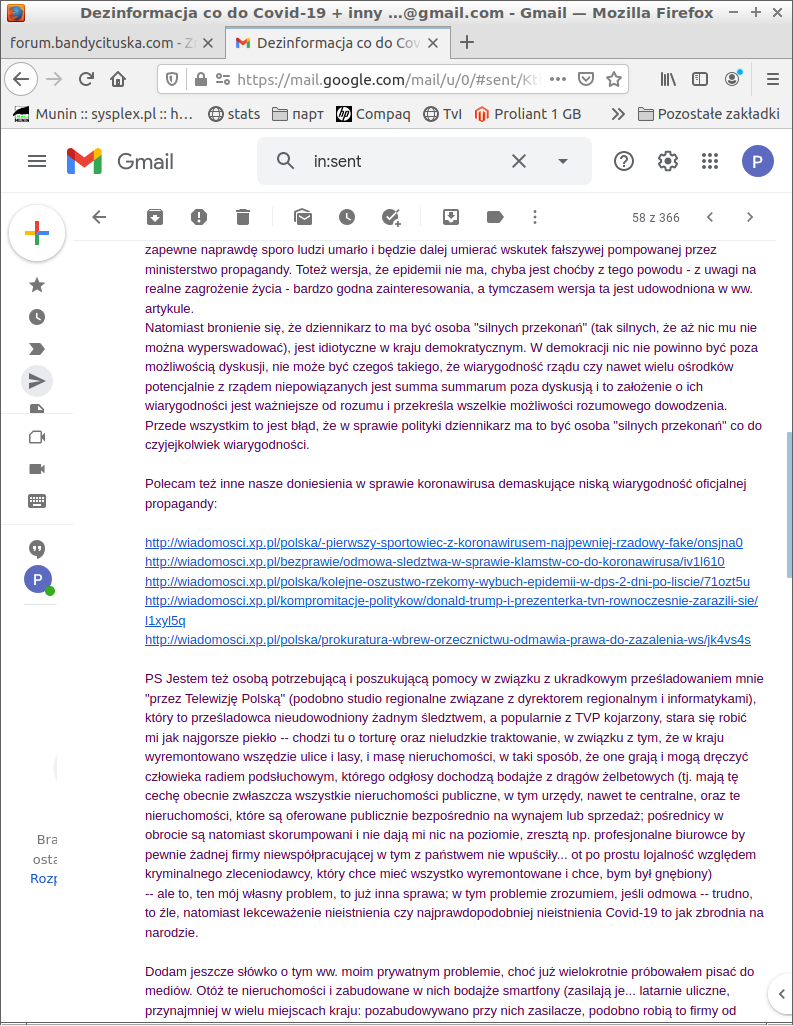The width and height of the screenshot is (793, 1026).
Task: Go back to the Sent list
Action: [x=99, y=217]
